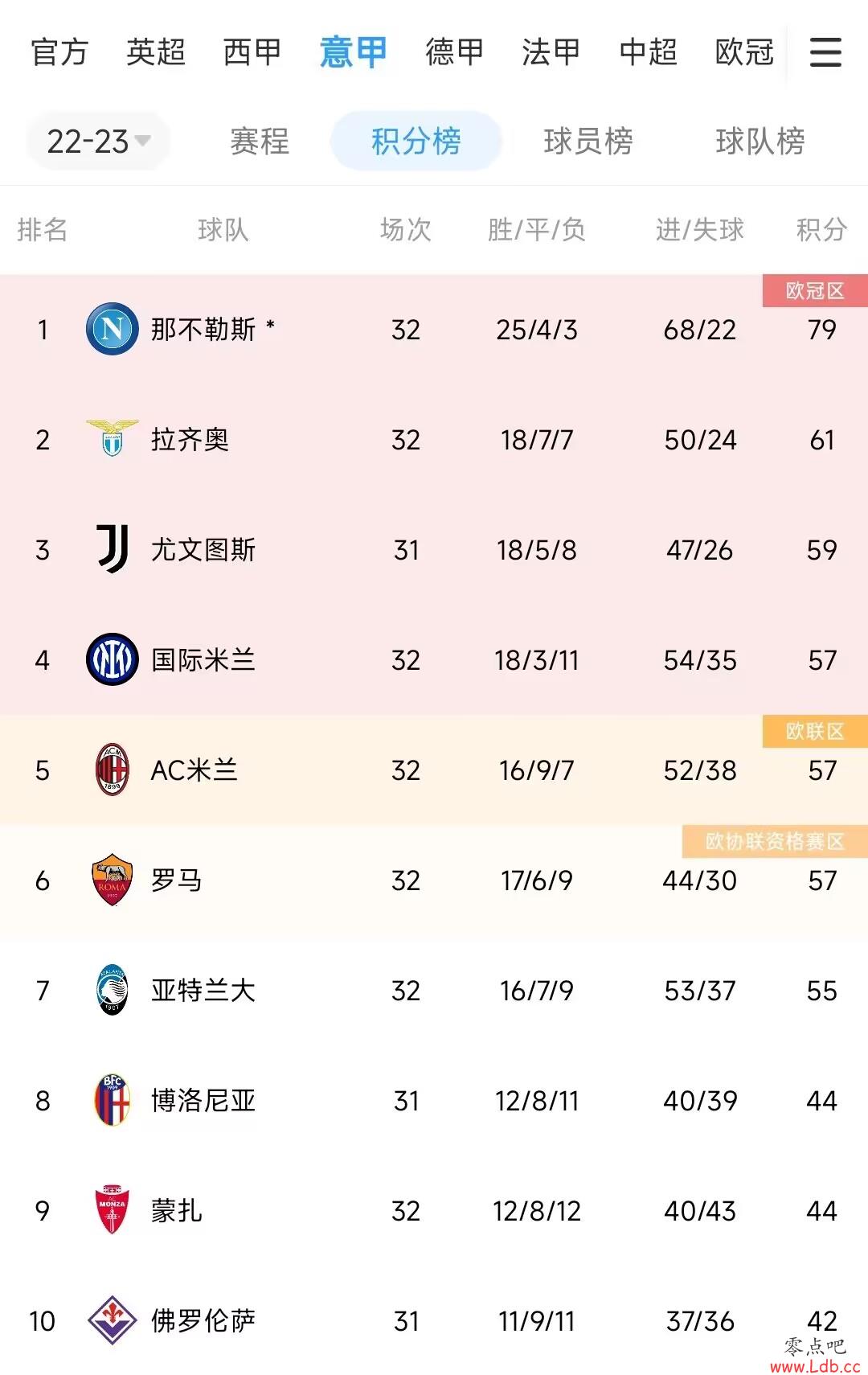This screenshot has width=868, height=1375.
Task: Open the 球员榜 player ranking tab
Action: (588, 142)
